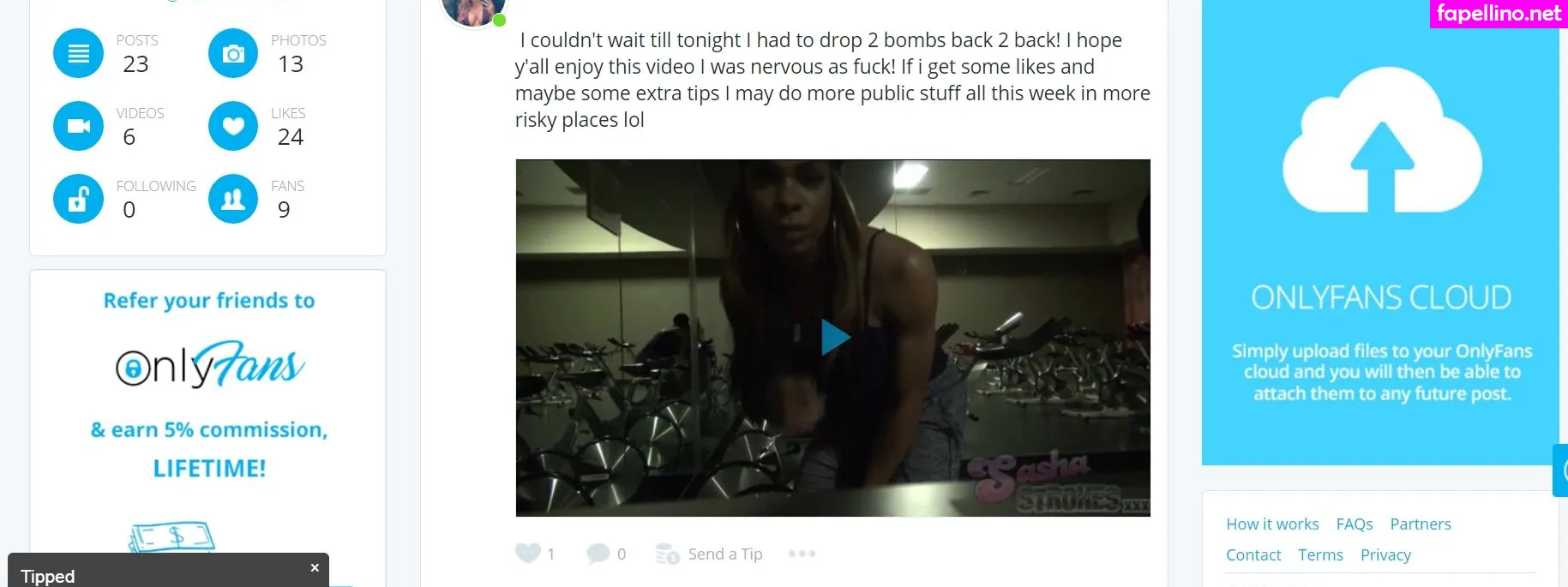Select the Likes heart stat icon
The width and height of the screenshot is (1568, 587).
(233, 126)
